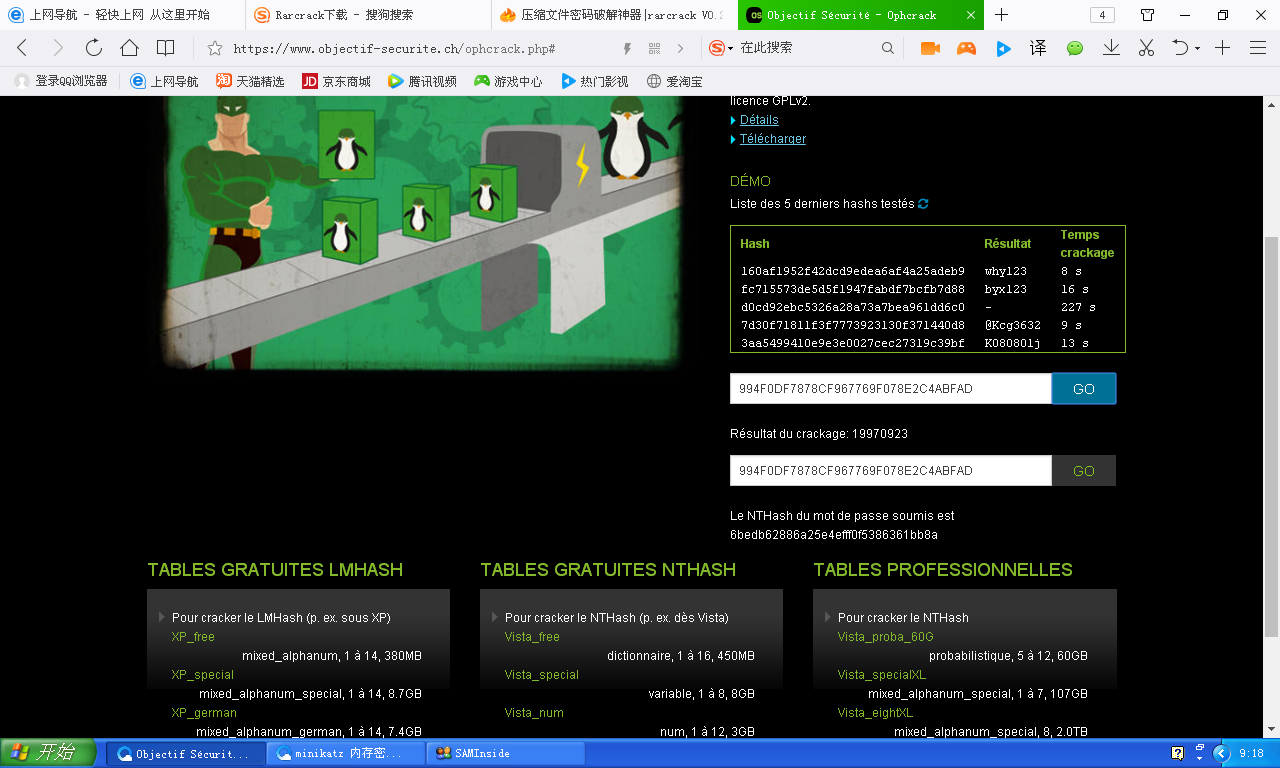This screenshot has height=768, width=1280.
Task: Click the undo closed-tab arrow icon
Action: tap(1180, 48)
